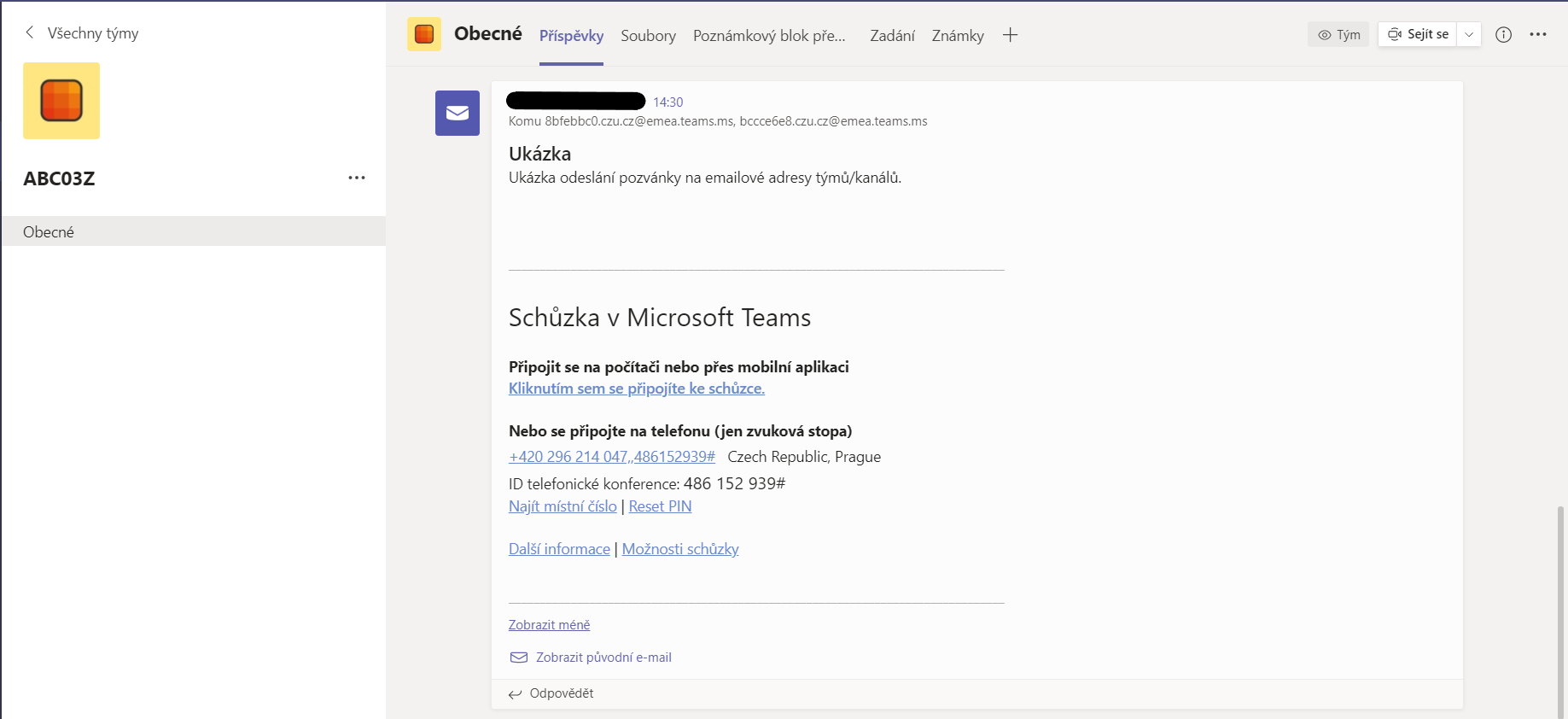Expand the Sejít se dropdown arrow
1568x719 pixels.
pos(1469,34)
